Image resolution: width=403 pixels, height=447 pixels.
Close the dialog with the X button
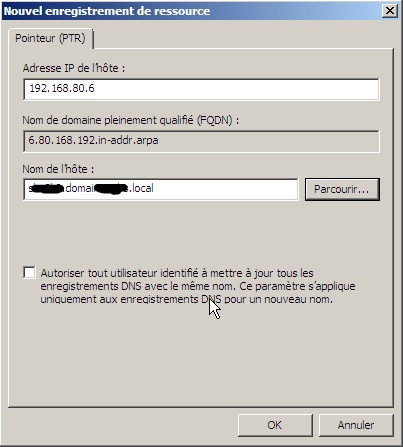click(390, 11)
